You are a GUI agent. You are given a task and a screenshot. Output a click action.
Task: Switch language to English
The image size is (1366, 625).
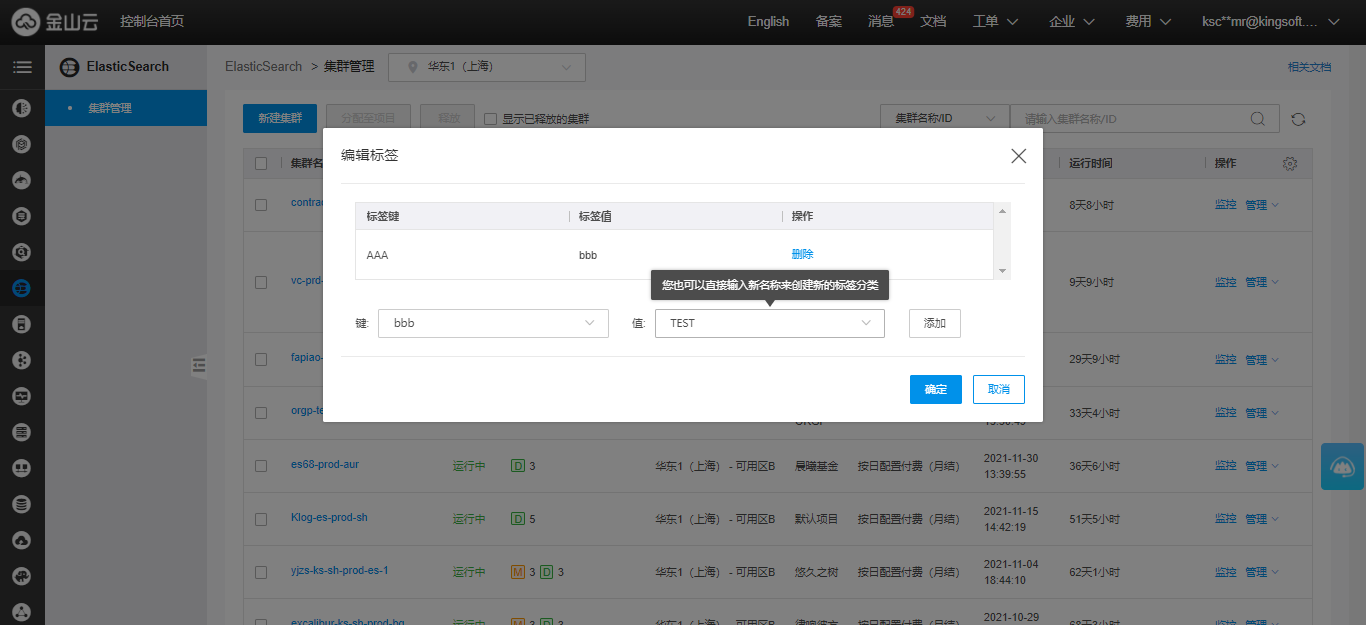(x=768, y=21)
